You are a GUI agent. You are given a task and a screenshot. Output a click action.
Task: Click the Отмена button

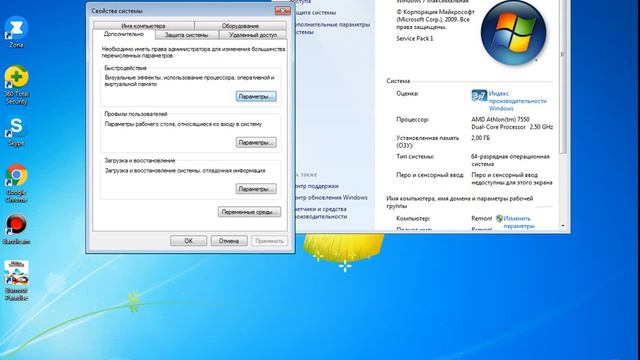(229, 241)
